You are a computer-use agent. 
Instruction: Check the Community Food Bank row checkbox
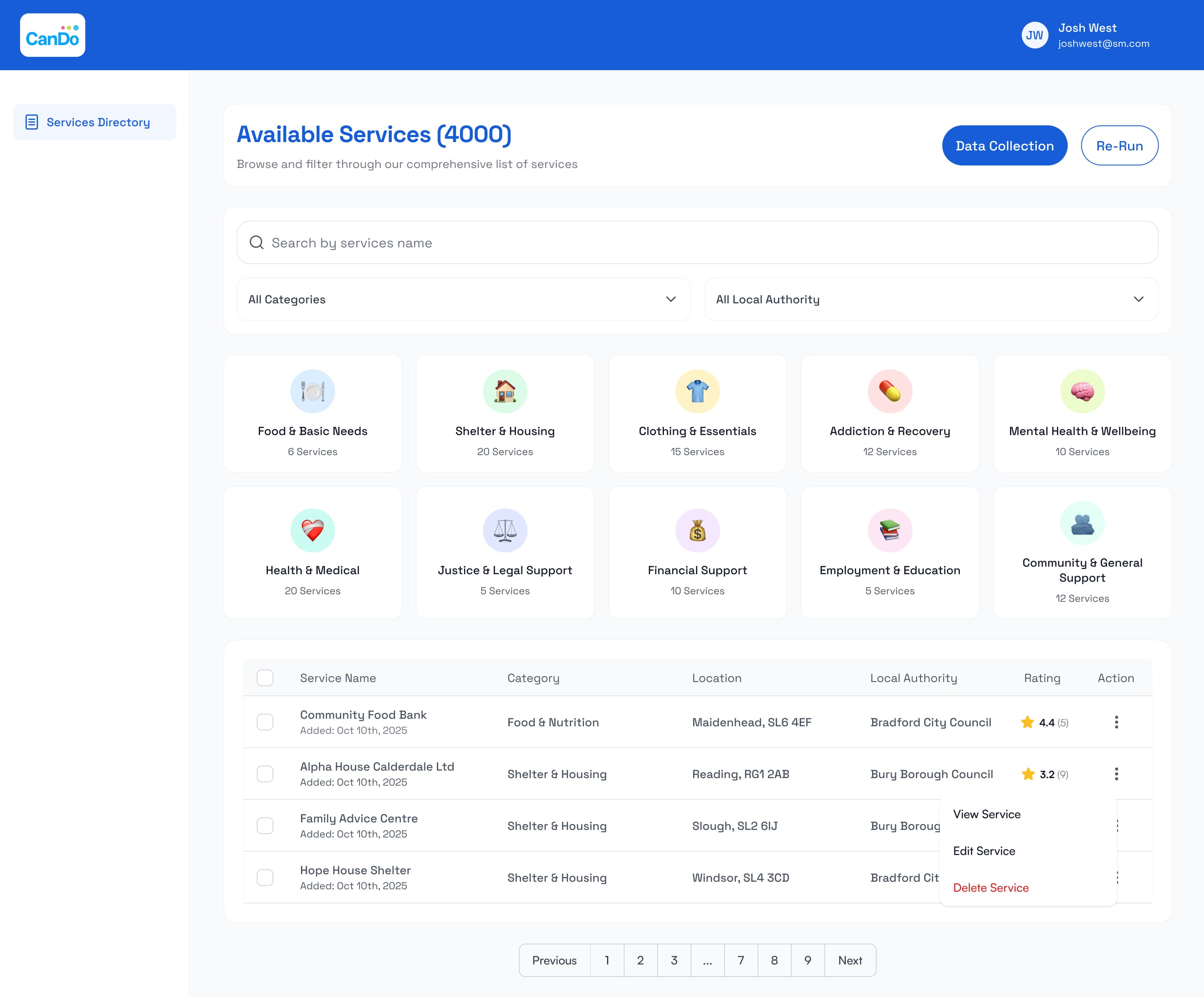[x=265, y=722]
